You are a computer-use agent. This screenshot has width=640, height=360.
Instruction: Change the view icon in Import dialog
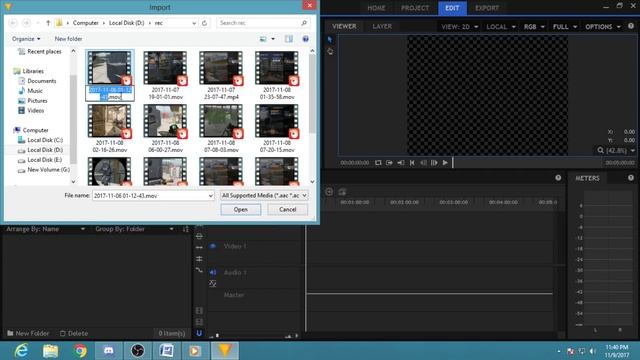point(263,39)
